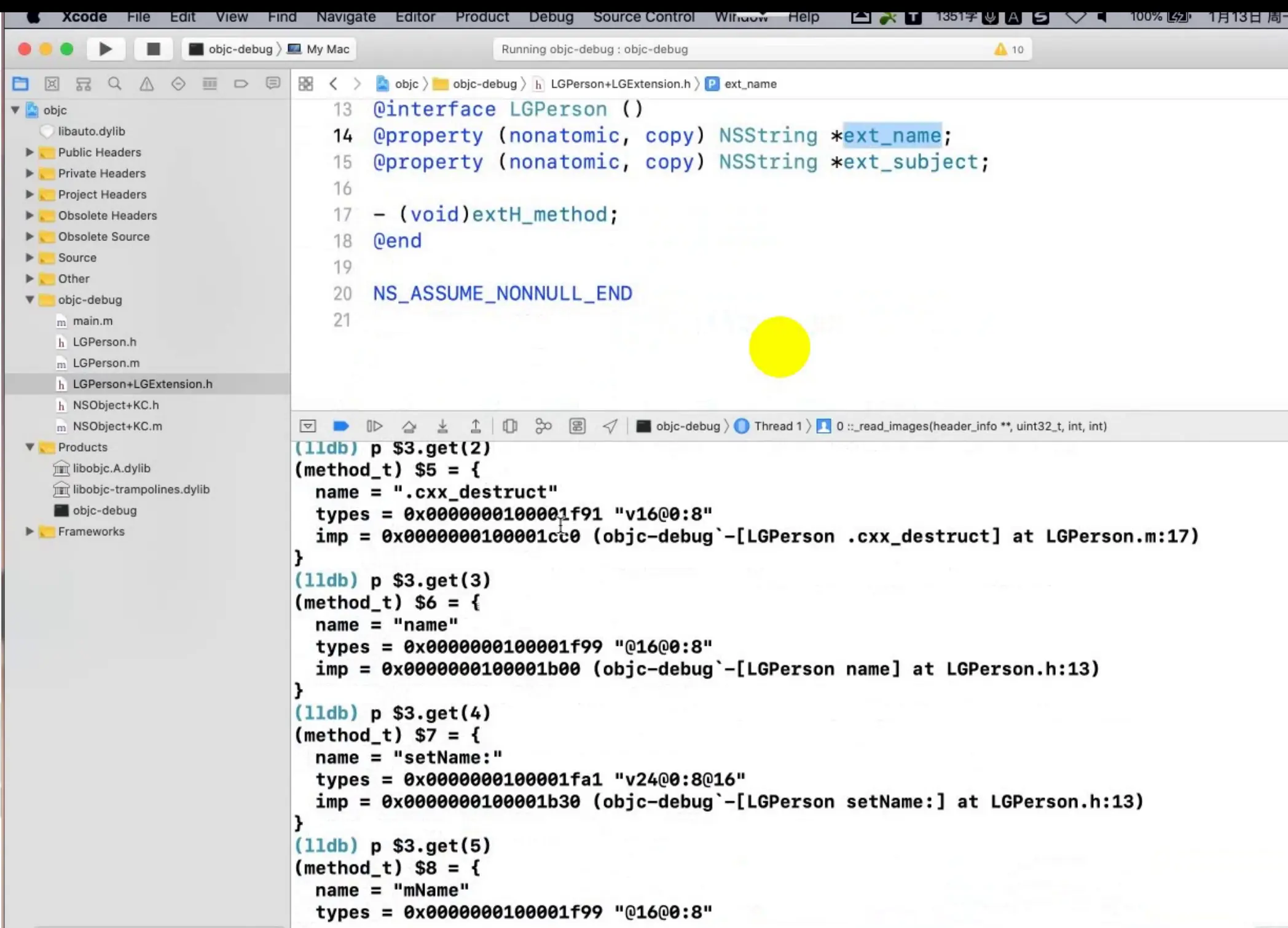Collapse the Products group
The height and width of the screenshot is (928, 1288).
point(29,447)
